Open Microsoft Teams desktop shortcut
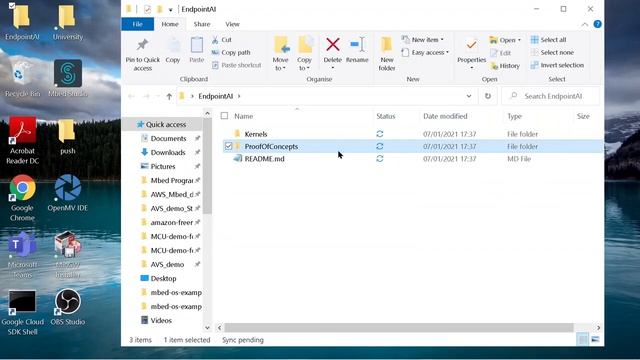This screenshot has width=640, height=360. [x=22, y=255]
